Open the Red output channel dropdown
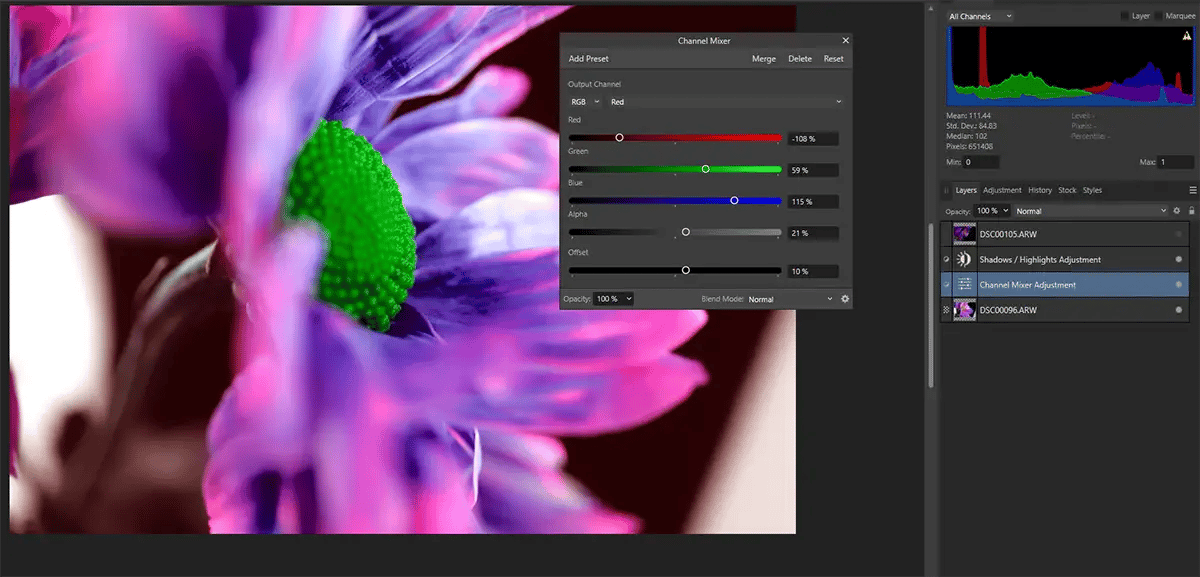The height and width of the screenshot is (577, 1200). (x=725, y=102)
